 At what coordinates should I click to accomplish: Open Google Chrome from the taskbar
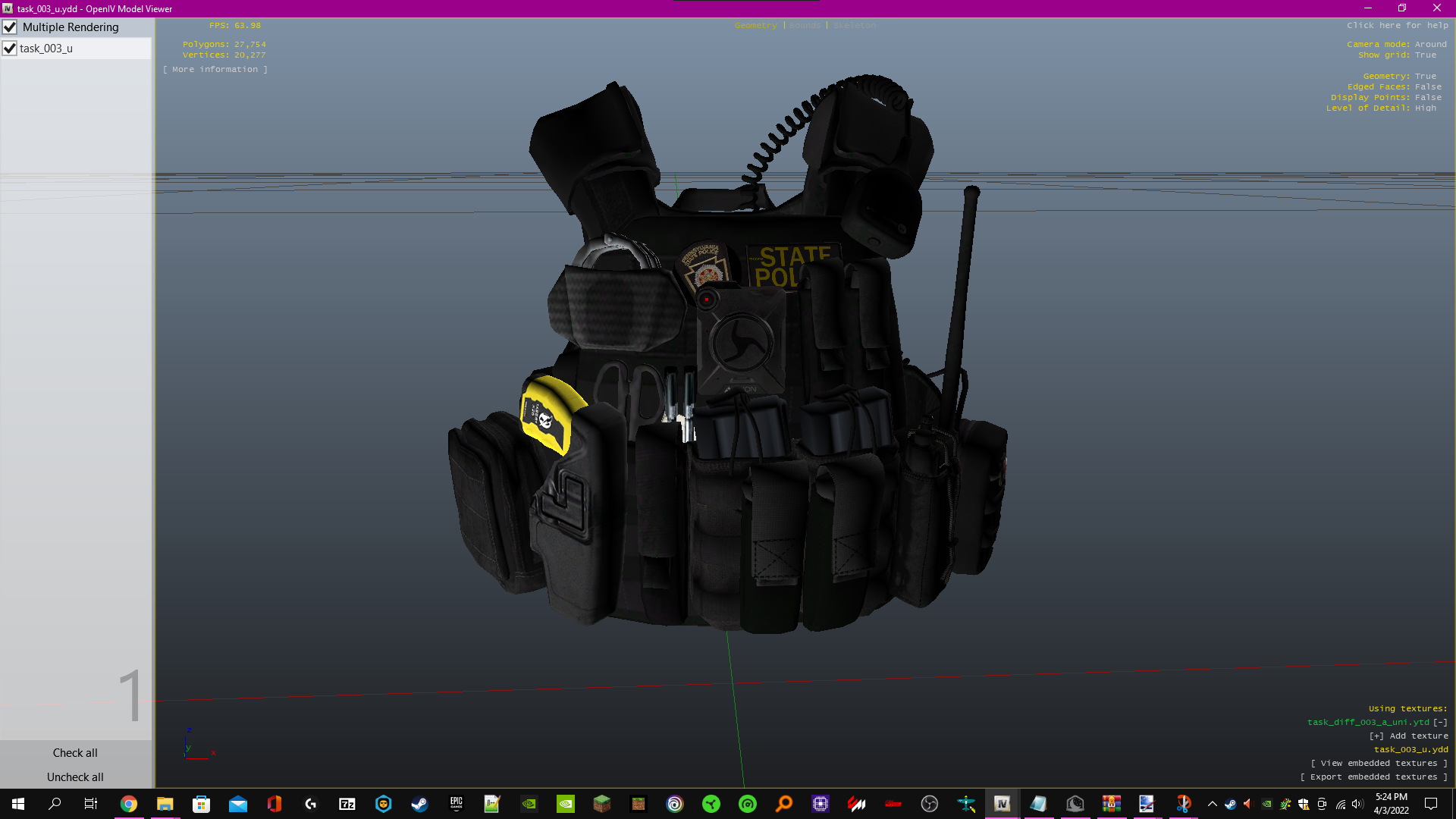128,804
